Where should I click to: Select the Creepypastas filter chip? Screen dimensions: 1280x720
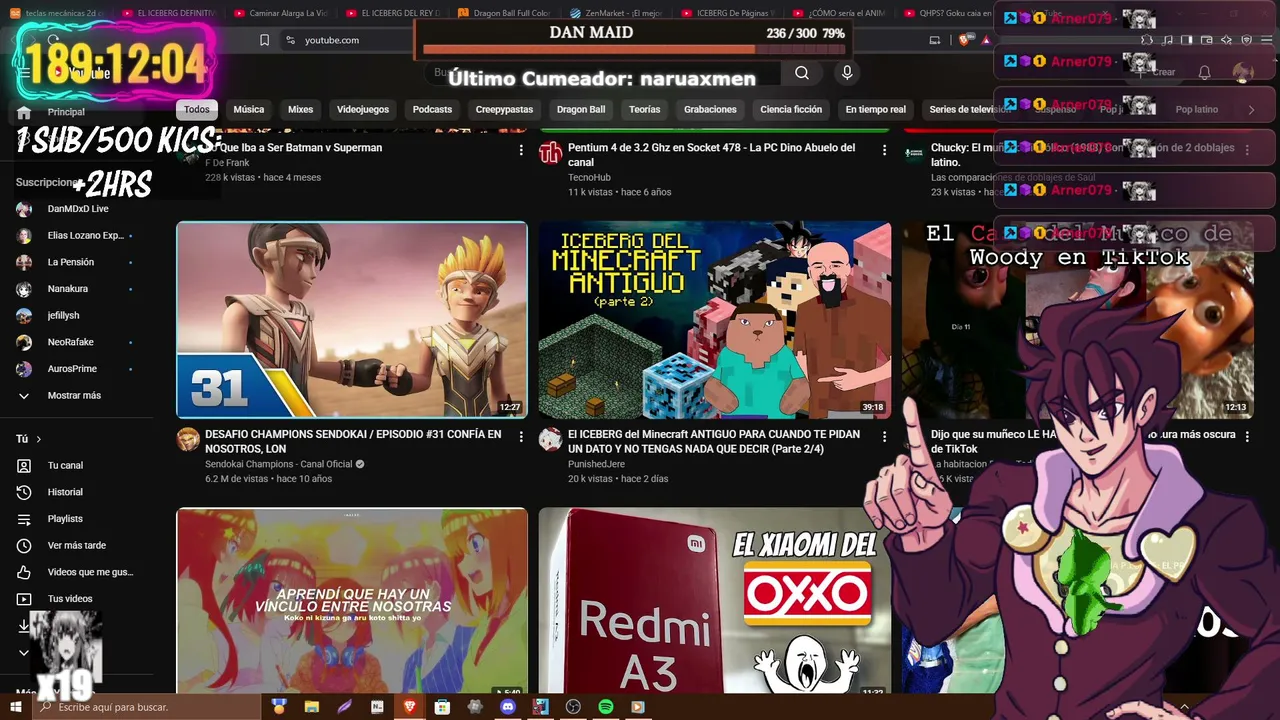[x=504, y=110]
